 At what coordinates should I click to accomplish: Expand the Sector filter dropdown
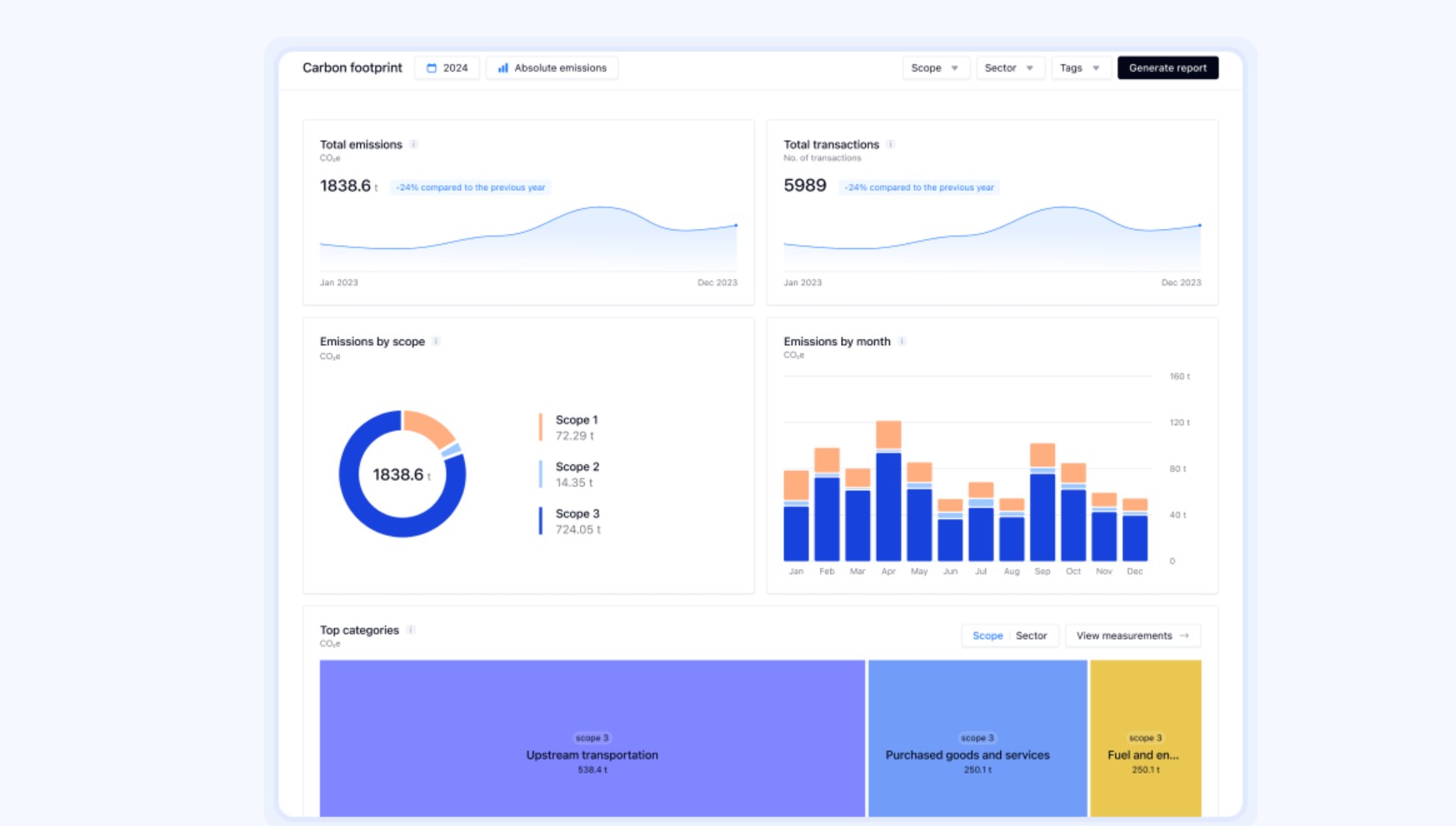[1008, 68]
